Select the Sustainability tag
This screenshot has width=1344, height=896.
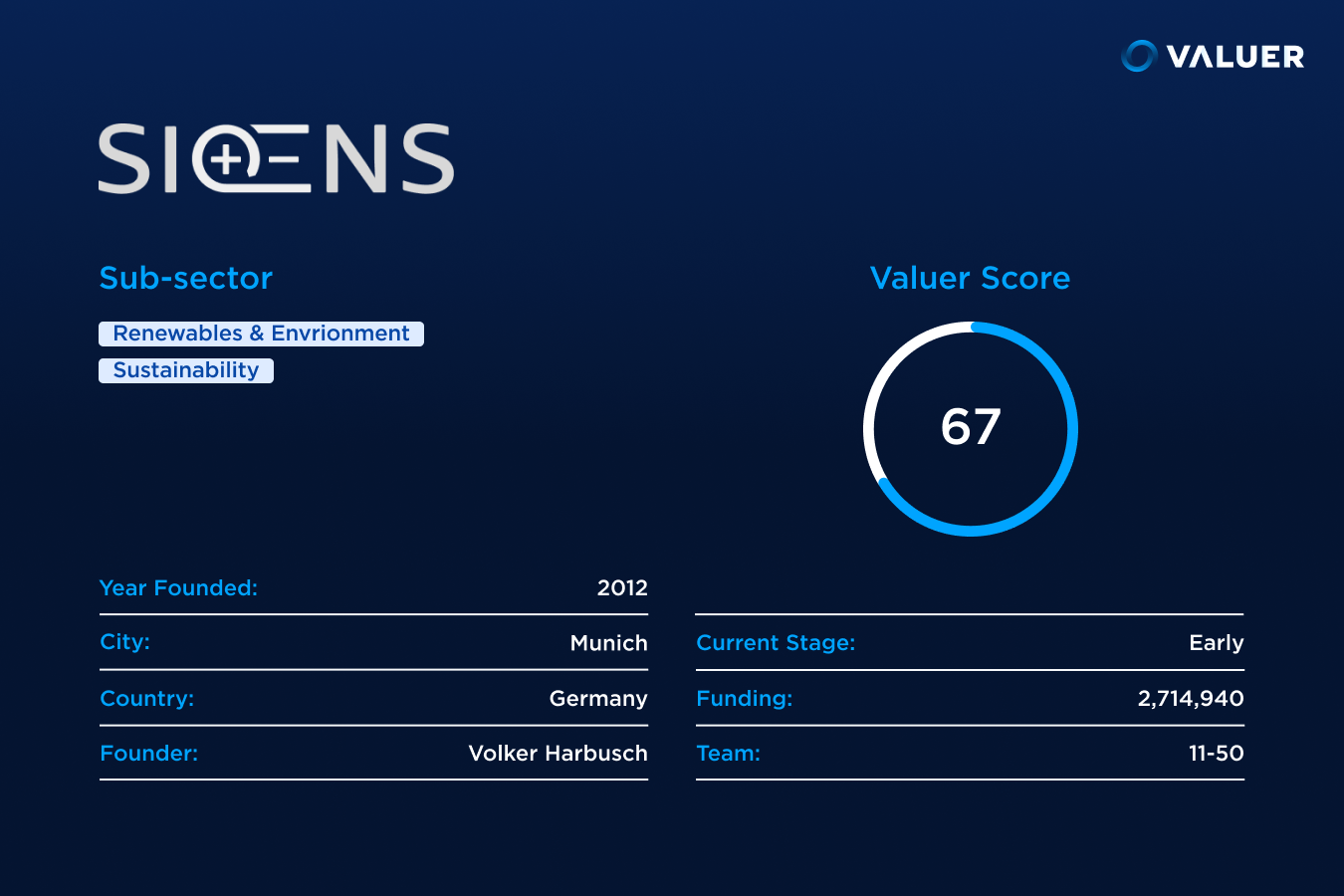coord(186,370)
